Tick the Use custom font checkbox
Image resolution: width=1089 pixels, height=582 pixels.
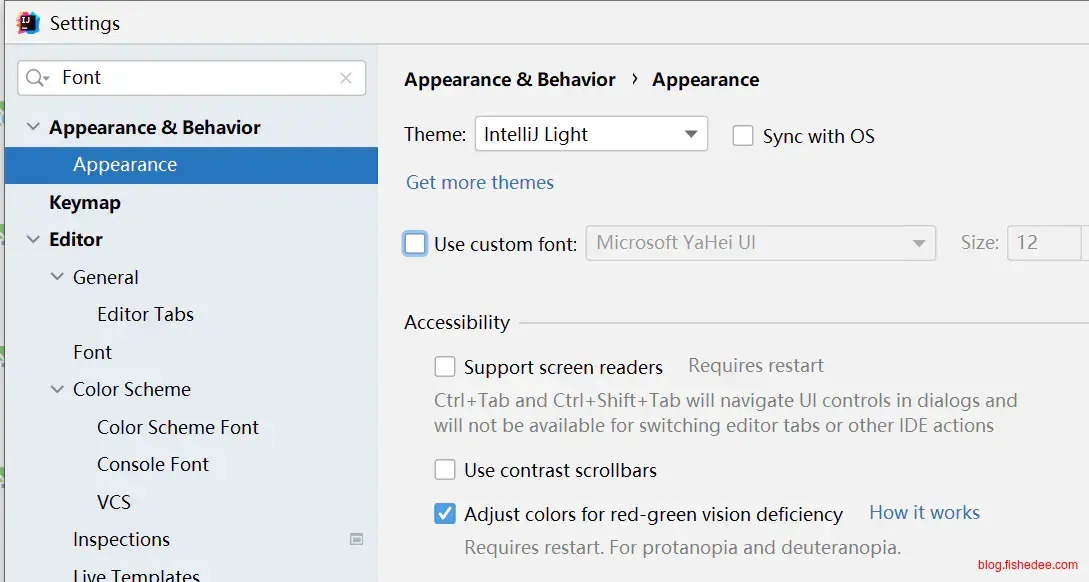click(415, 243)
